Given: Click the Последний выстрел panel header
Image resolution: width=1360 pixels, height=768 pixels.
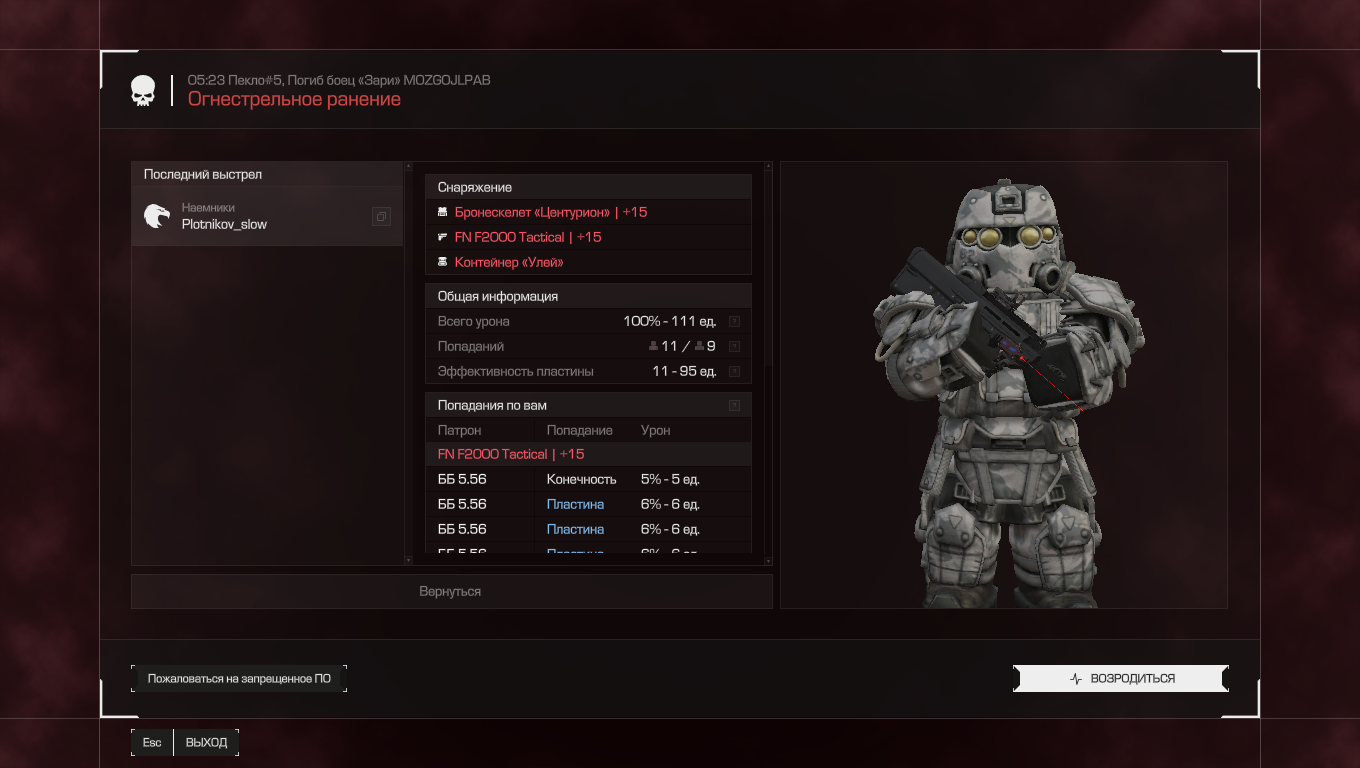Looking at the screenshot, I should coord(267,174).
